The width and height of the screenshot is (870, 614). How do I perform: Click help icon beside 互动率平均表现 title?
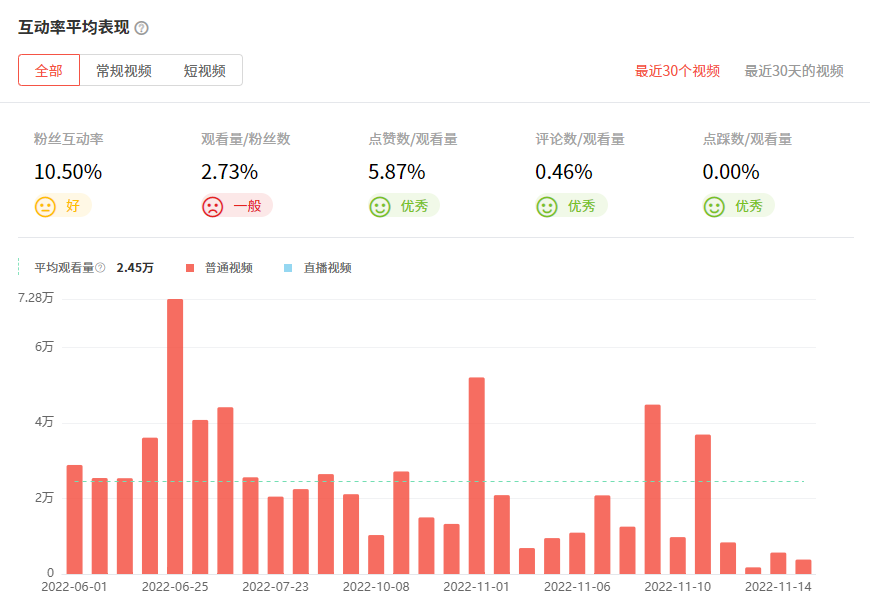tap(141, 27)
